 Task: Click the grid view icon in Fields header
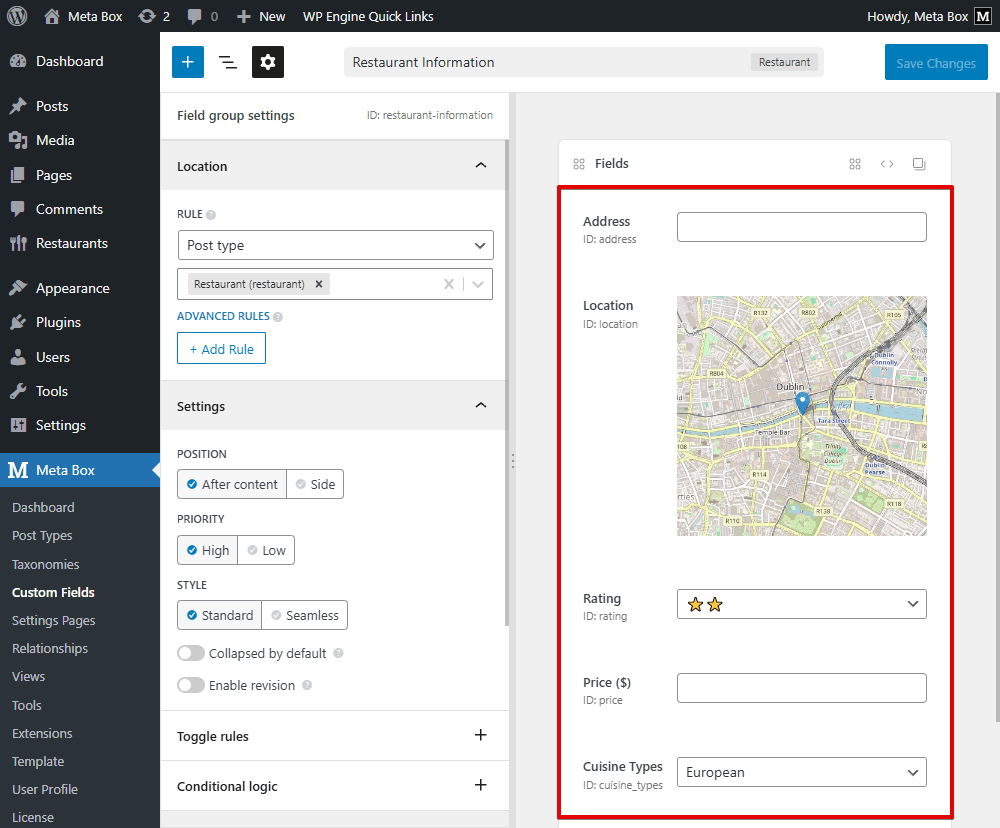pyautogui.click(x=855, y=164)
